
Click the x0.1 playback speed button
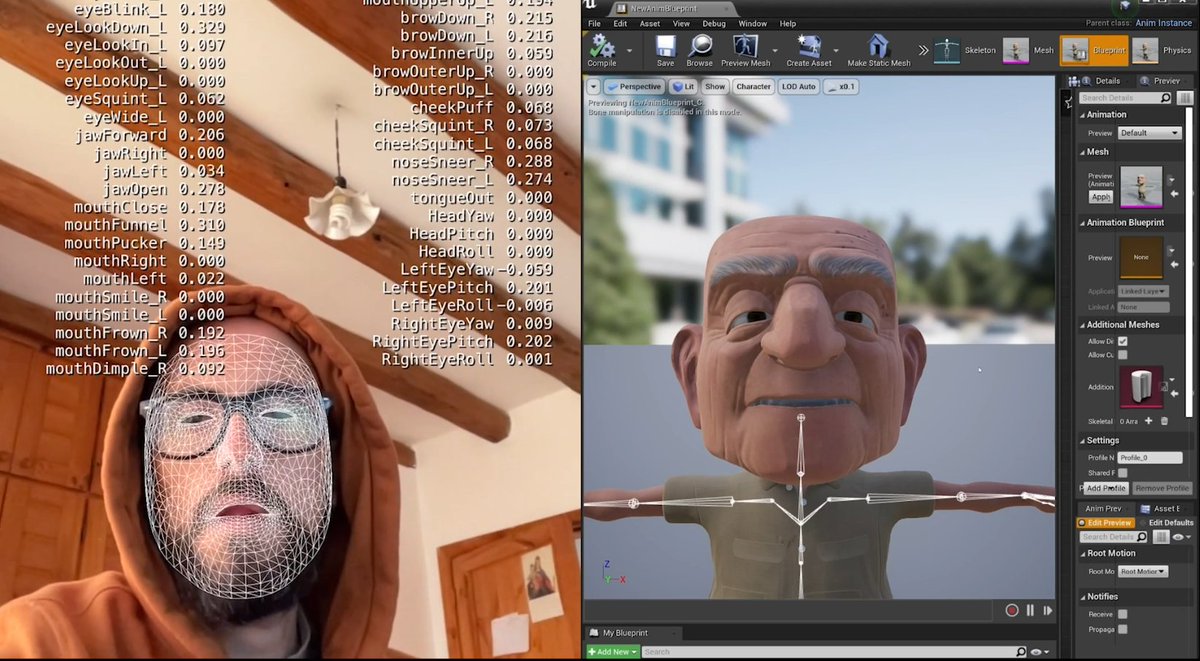[x=842, y=87]
